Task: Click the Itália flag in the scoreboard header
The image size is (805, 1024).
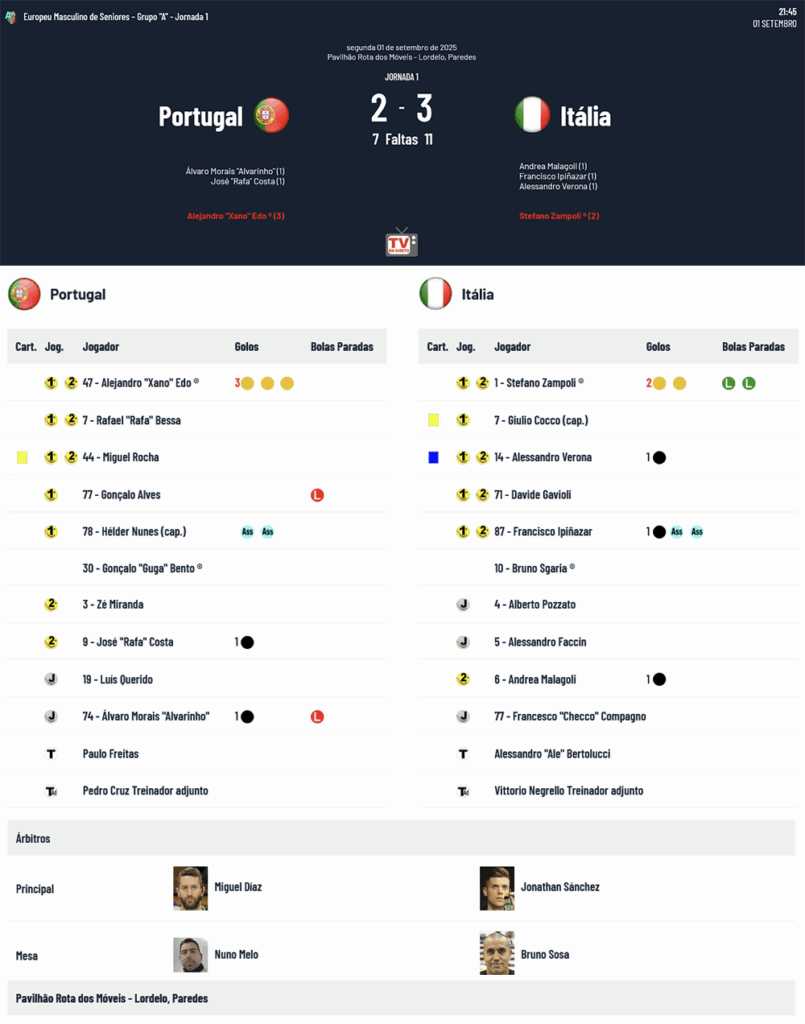Action: (532, 115)
